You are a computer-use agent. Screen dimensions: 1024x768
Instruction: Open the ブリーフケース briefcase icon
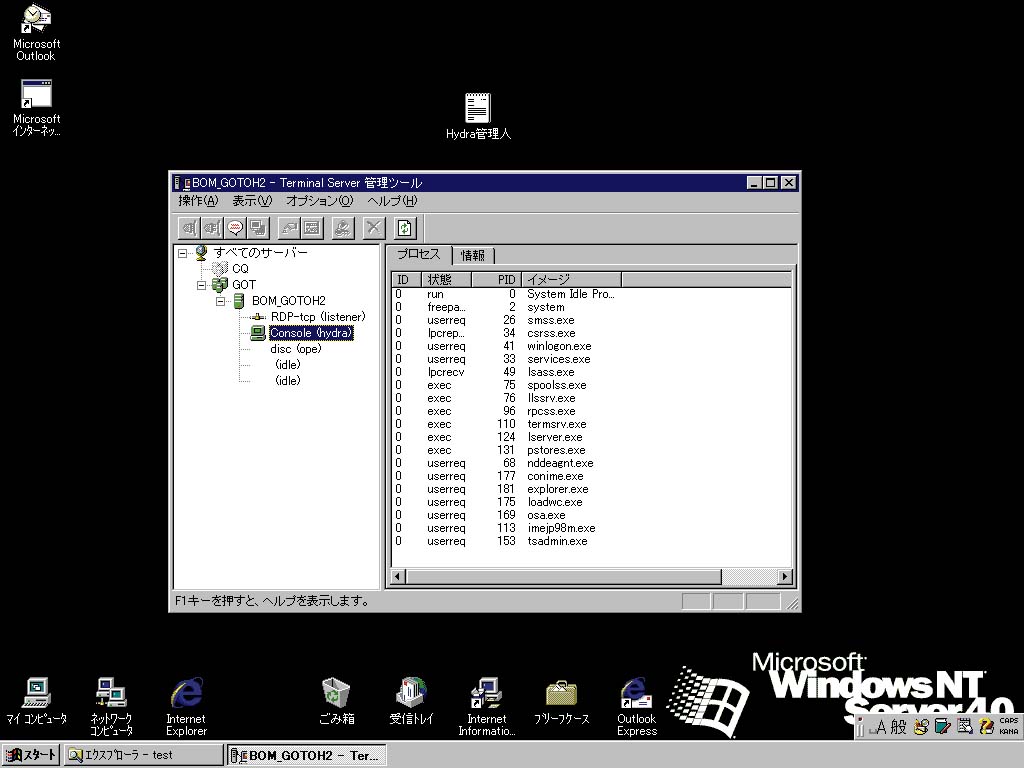(x=562, y=701)
